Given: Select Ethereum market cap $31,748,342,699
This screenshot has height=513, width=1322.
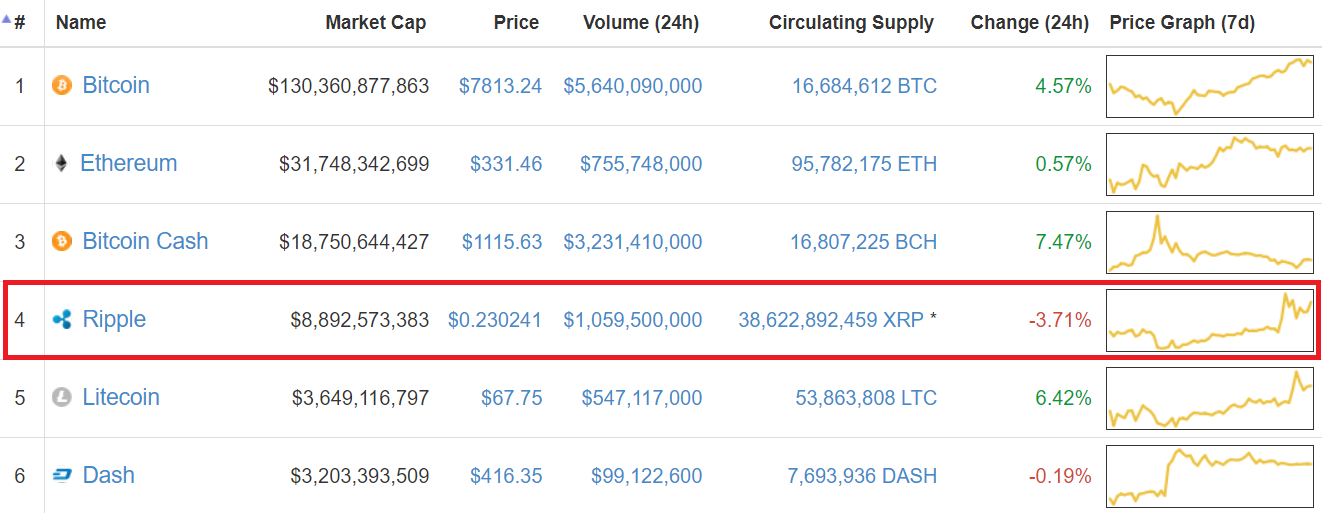Looking at the screenshot, I should pyautogui.click(x=354, y=164).
